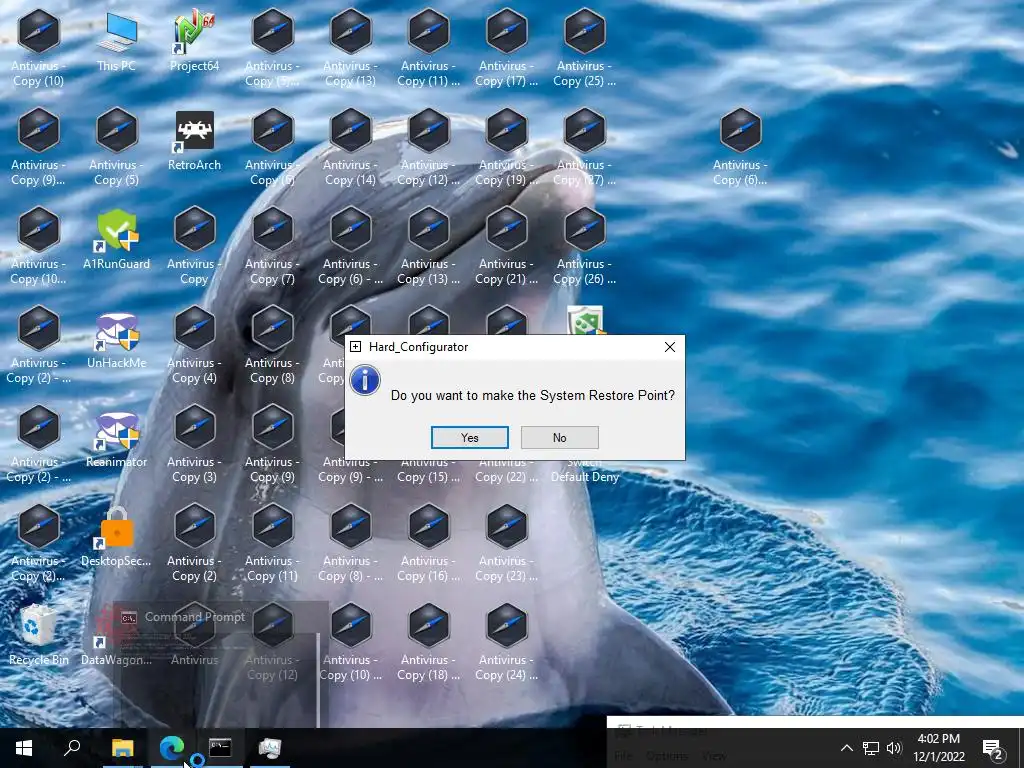Screen dimensions: 1024x768
Task: Select Antivirus - Copy (15) icon
Action: tap(428, 470)
